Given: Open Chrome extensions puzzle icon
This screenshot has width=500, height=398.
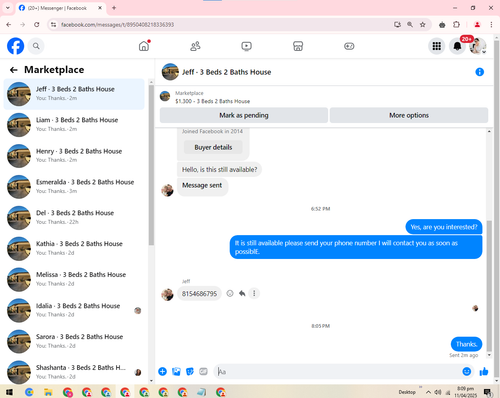Looking at the screenshot, I should click(x=456, y=25).
